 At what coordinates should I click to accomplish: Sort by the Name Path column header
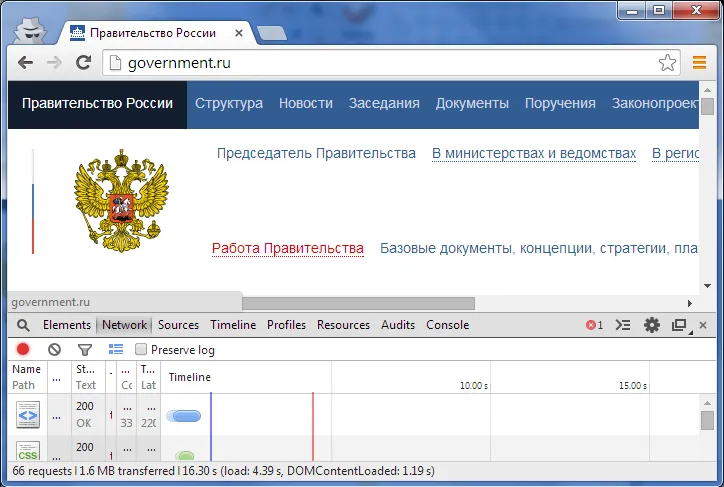pyautogui.click(x=27, y=377)
